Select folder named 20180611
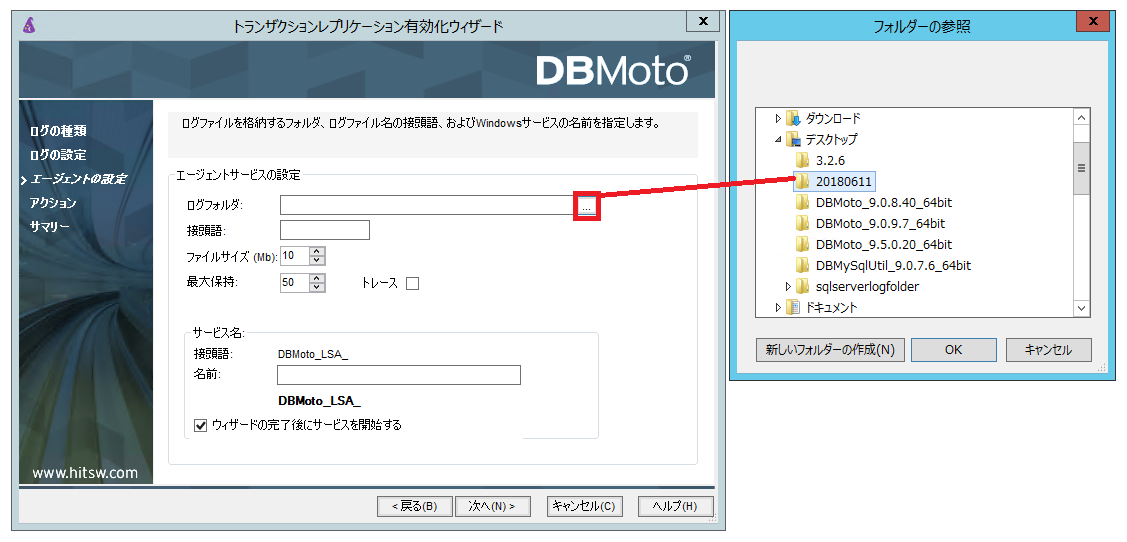Screen dimensions: 1127x542 (844, 181)
